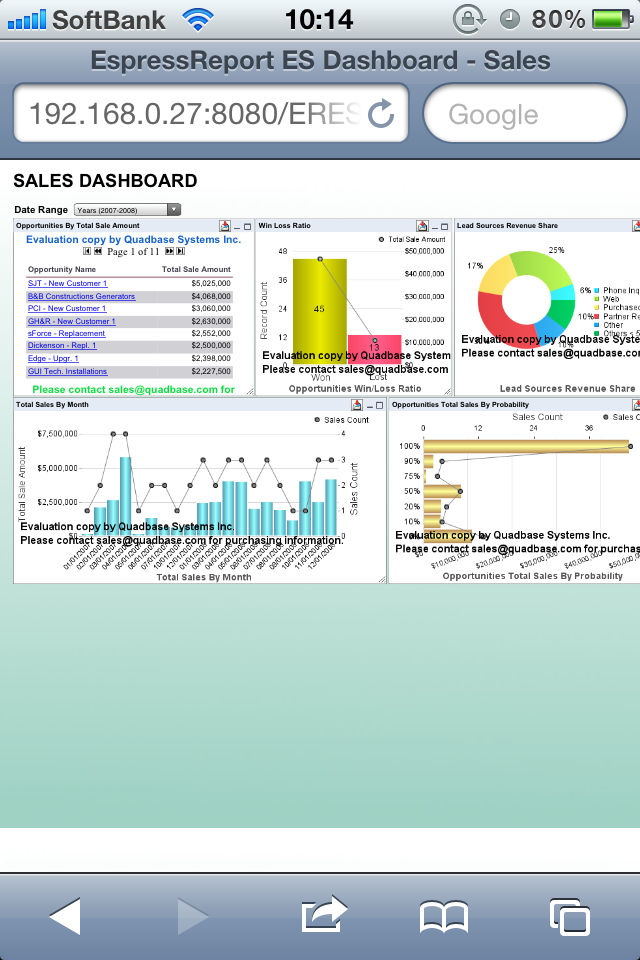Open GH&R - New Customer 1 link

tap(72, 321)
